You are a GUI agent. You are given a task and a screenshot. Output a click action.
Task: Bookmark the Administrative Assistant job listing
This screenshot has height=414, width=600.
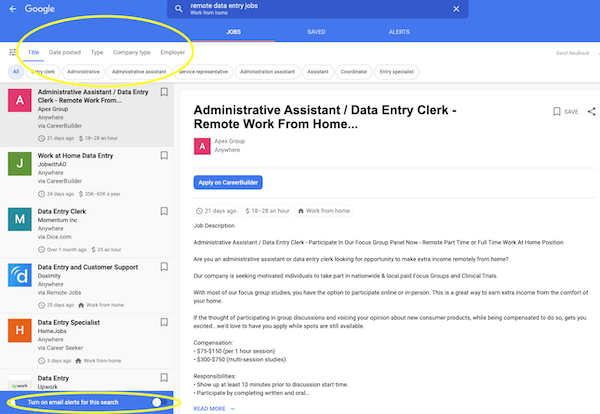coord(164,92)
